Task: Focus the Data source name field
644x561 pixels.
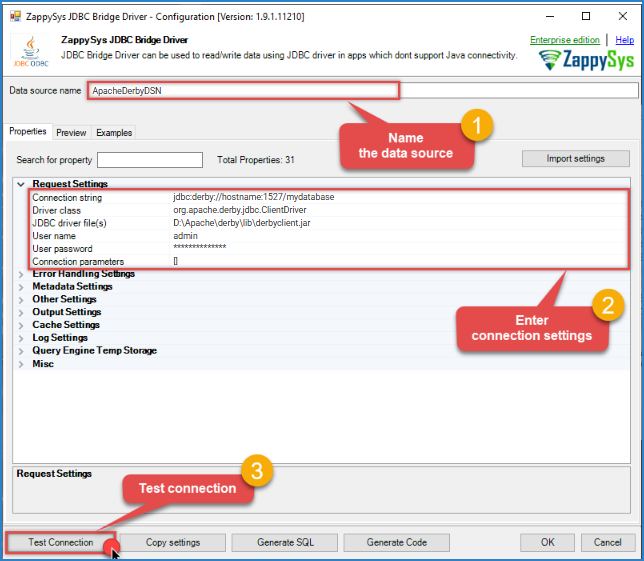Action: 363,90
